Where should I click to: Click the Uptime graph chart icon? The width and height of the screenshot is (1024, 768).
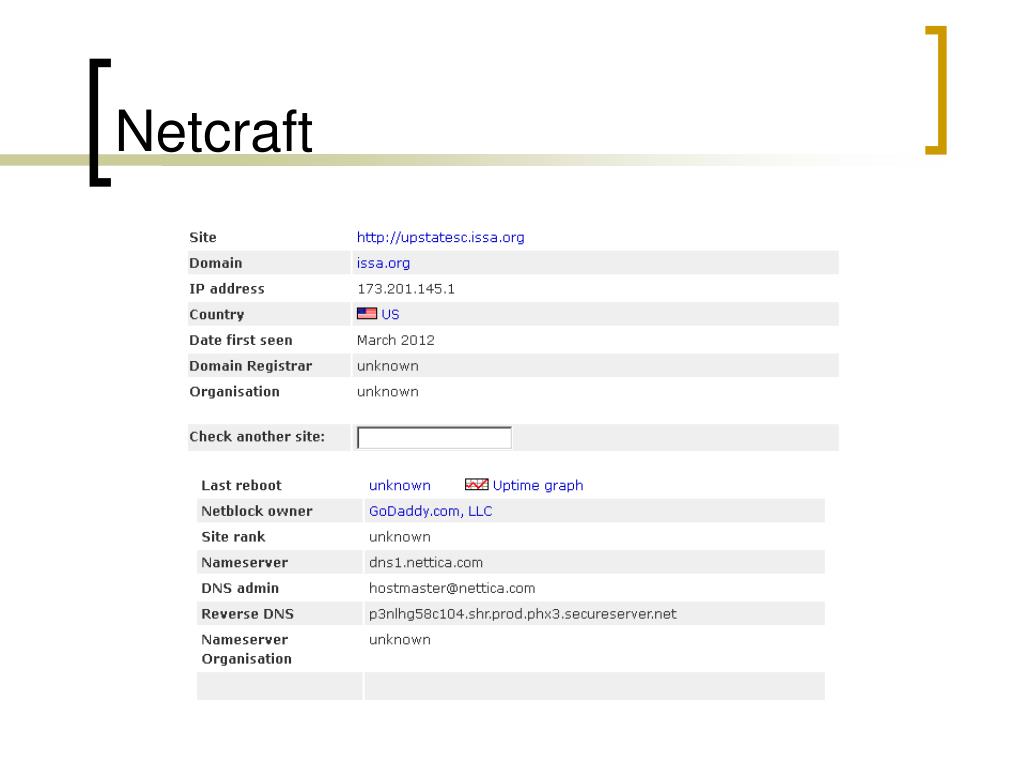coord(476,484)
